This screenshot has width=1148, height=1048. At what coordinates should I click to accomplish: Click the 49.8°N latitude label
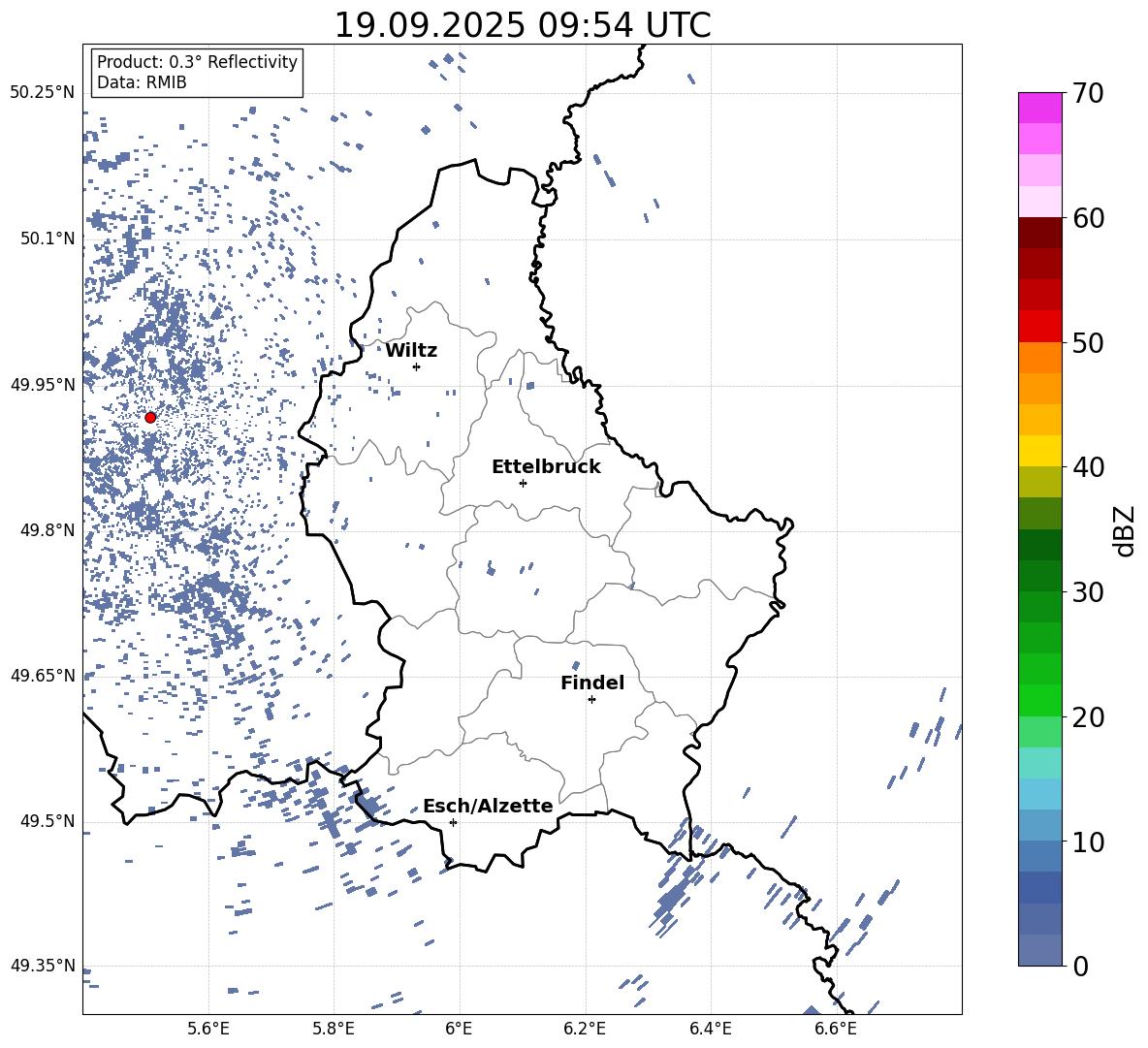click(48, 530)
